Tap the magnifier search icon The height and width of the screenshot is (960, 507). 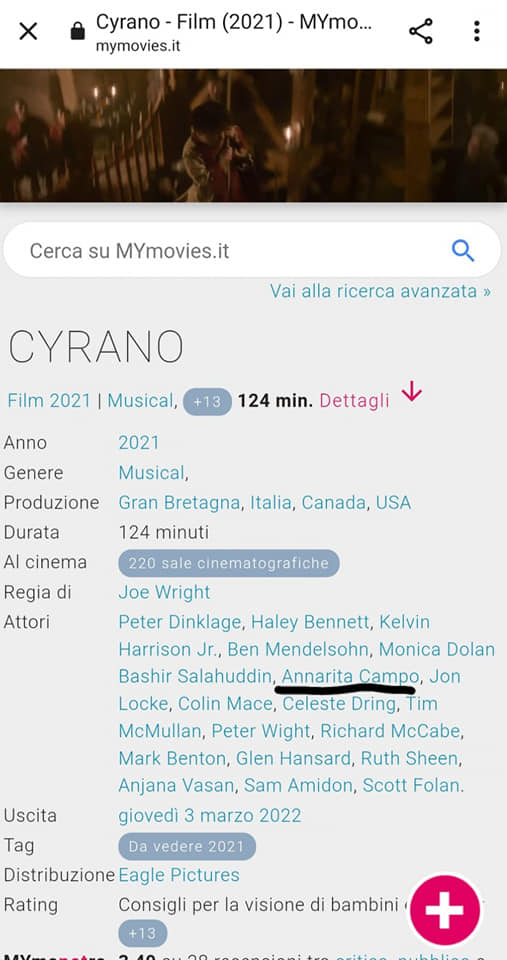(463, 250)
